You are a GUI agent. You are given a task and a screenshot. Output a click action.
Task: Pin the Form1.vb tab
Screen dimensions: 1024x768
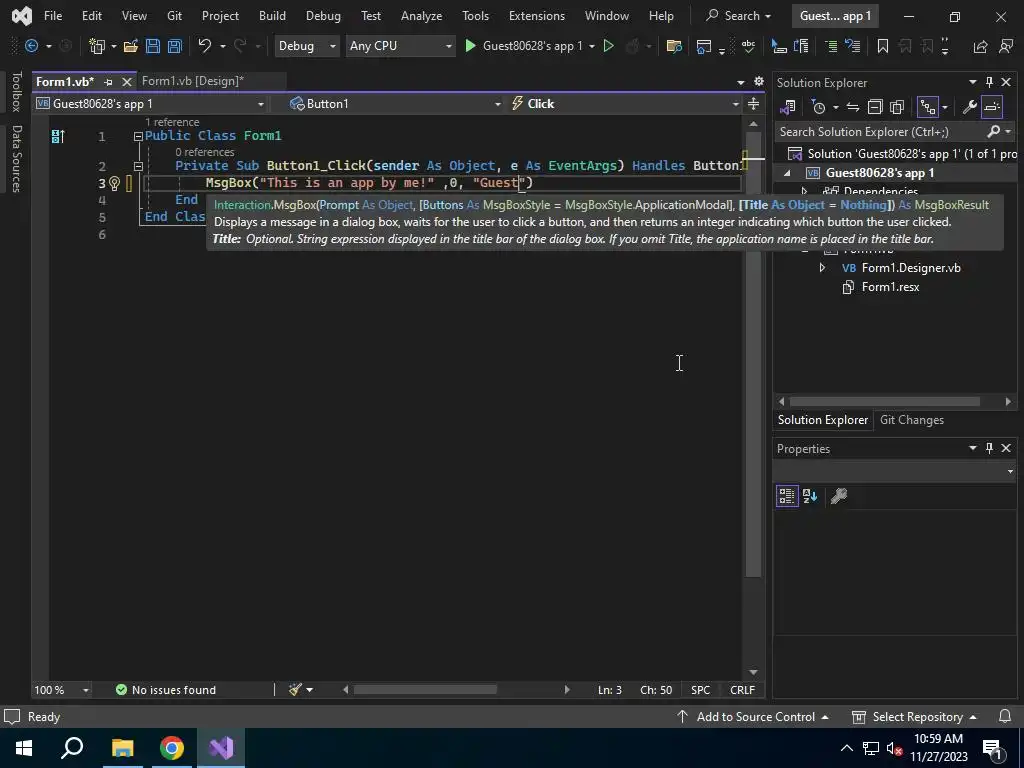[x=108, y=82]
